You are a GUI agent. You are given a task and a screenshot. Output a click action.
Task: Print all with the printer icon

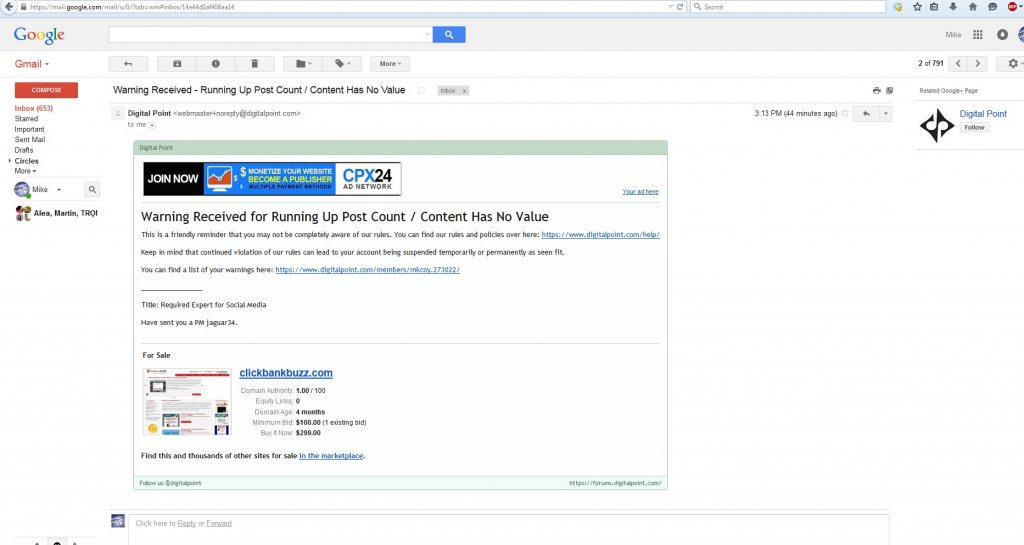point(876,91)
